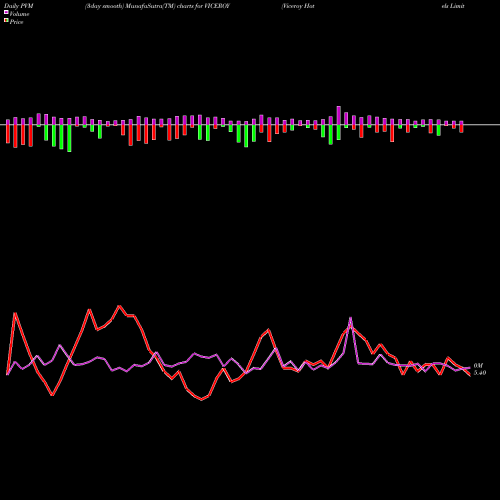
Task: Click the Price legend color swatch
Action: coord(6,21)
